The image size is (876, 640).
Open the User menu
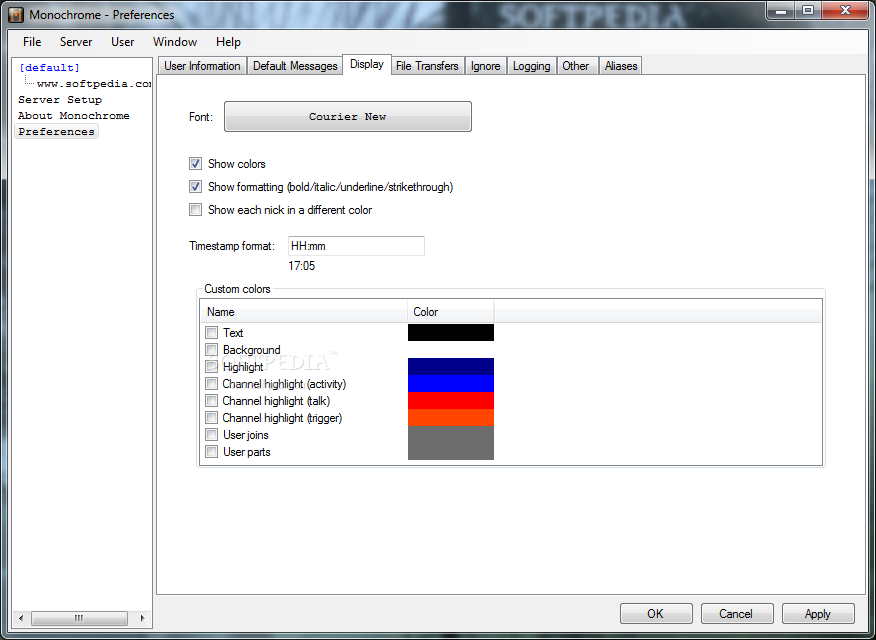pyautogui.click(x=122, y=42)
